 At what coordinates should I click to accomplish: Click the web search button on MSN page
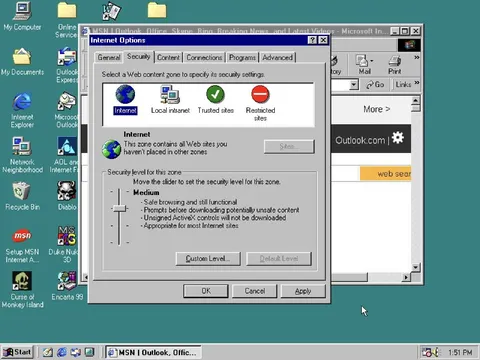(x=386, y=174)
